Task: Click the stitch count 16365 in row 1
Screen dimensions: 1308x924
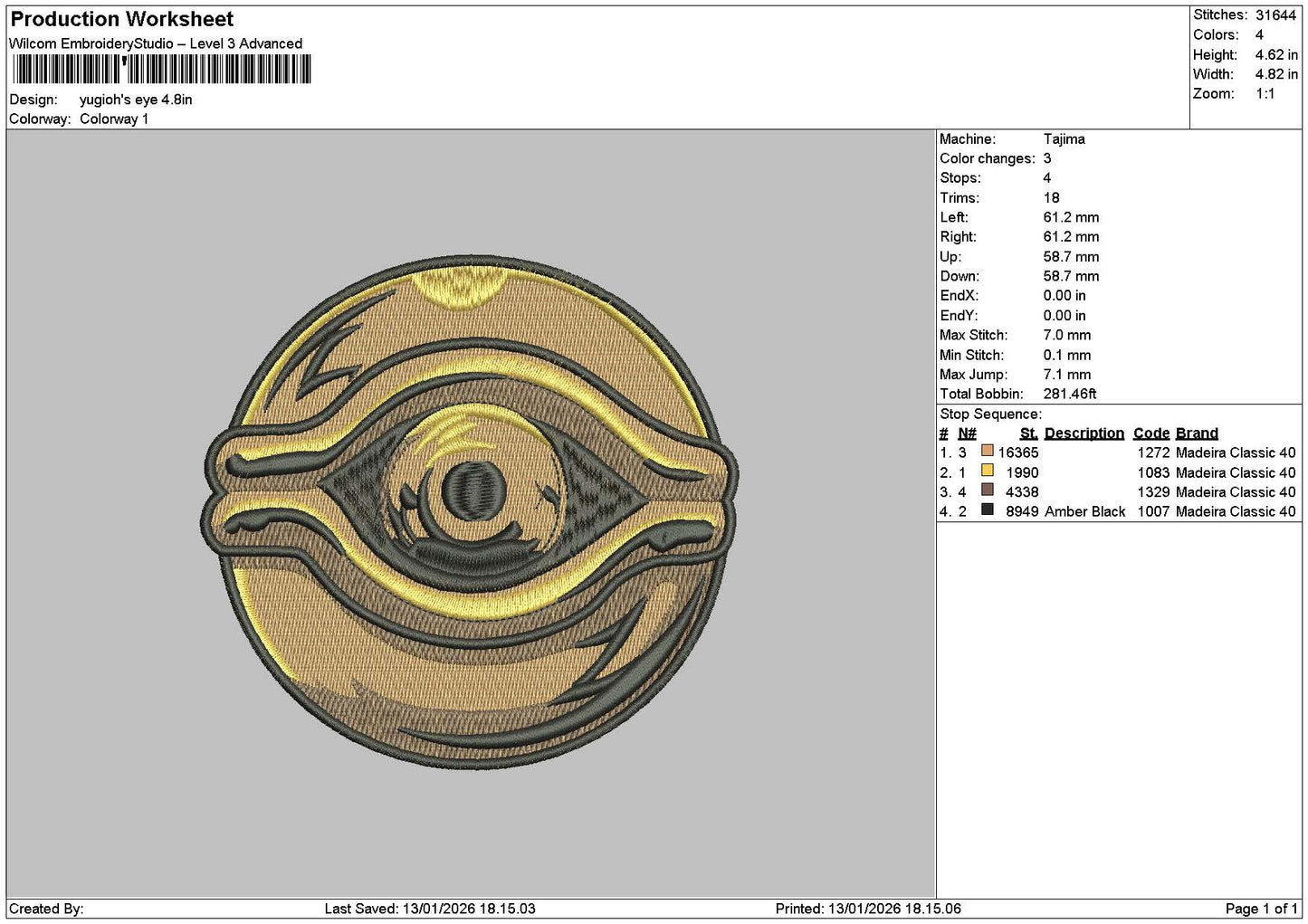Action: [x=1018, y=452]
